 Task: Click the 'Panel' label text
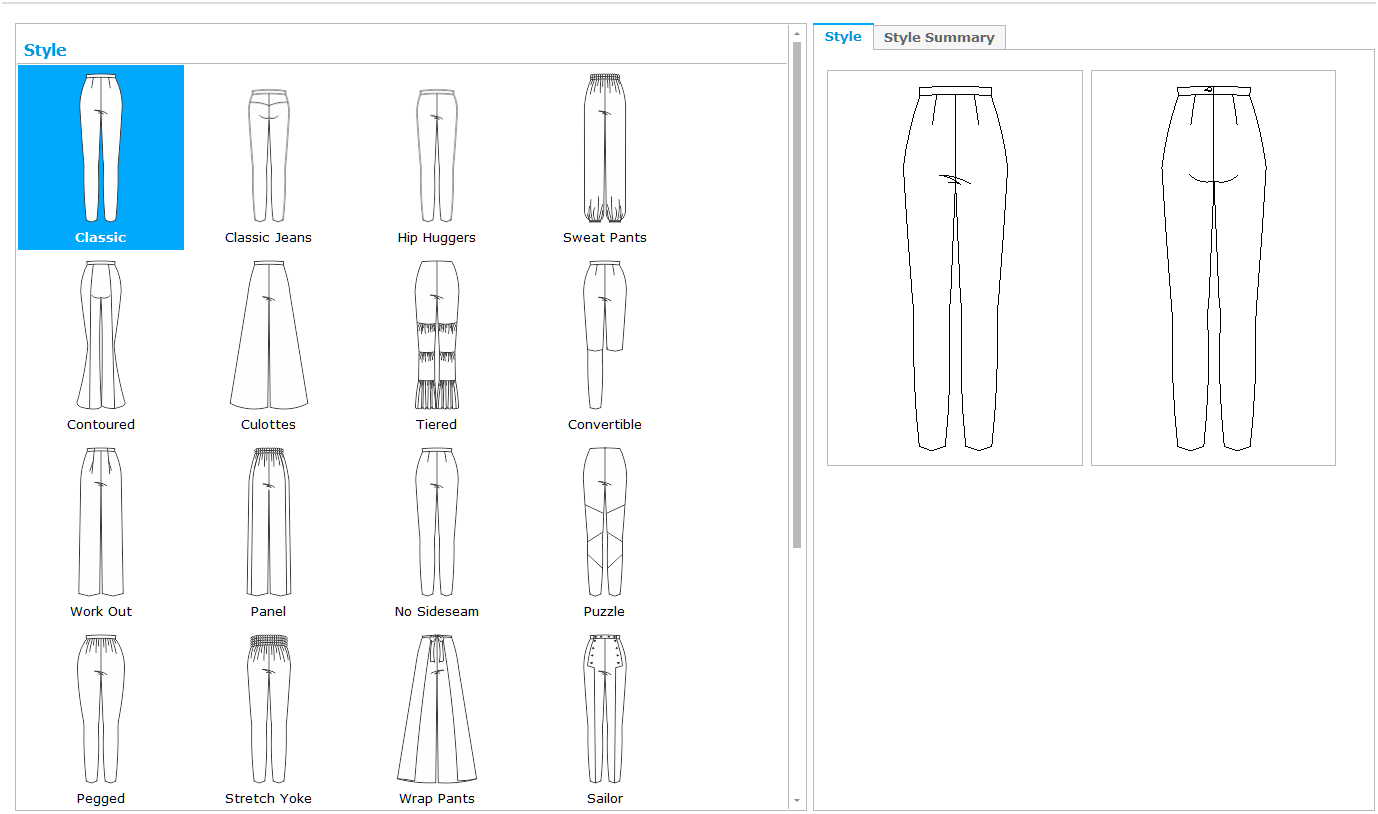(x=268, y=612)
